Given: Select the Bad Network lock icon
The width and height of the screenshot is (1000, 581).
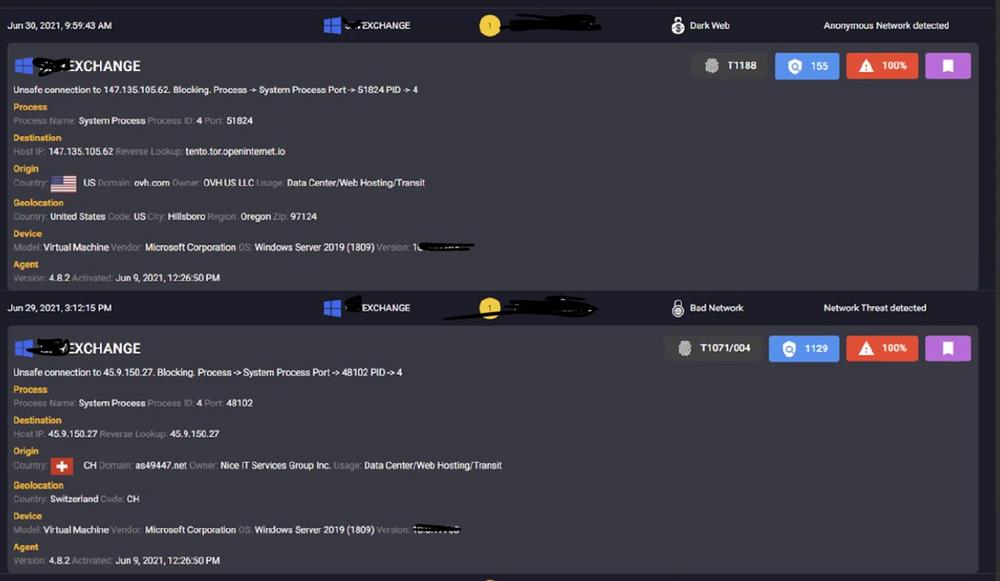Looking at the screenshot, I should pos(677,308).
